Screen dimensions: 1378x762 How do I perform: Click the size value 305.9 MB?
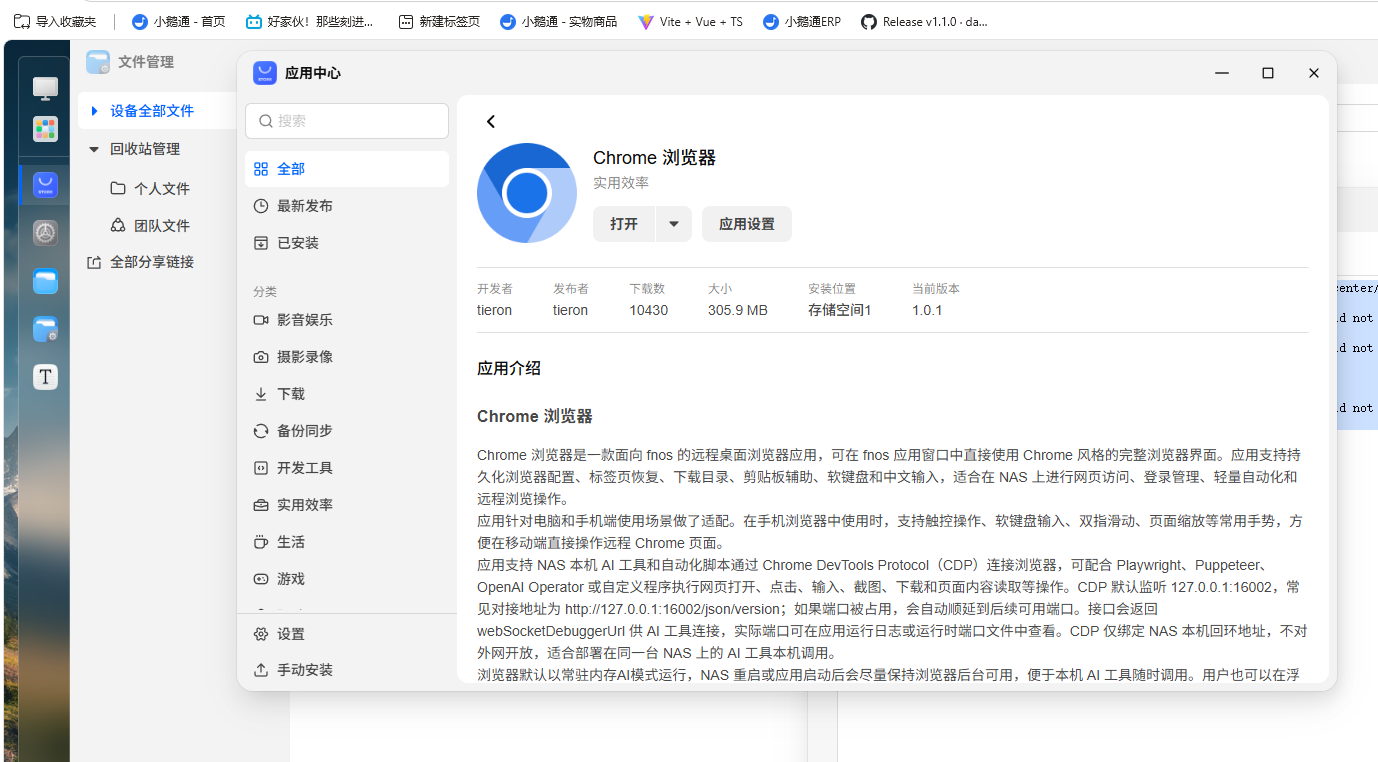pyautogui.click(x=738, y=310)
